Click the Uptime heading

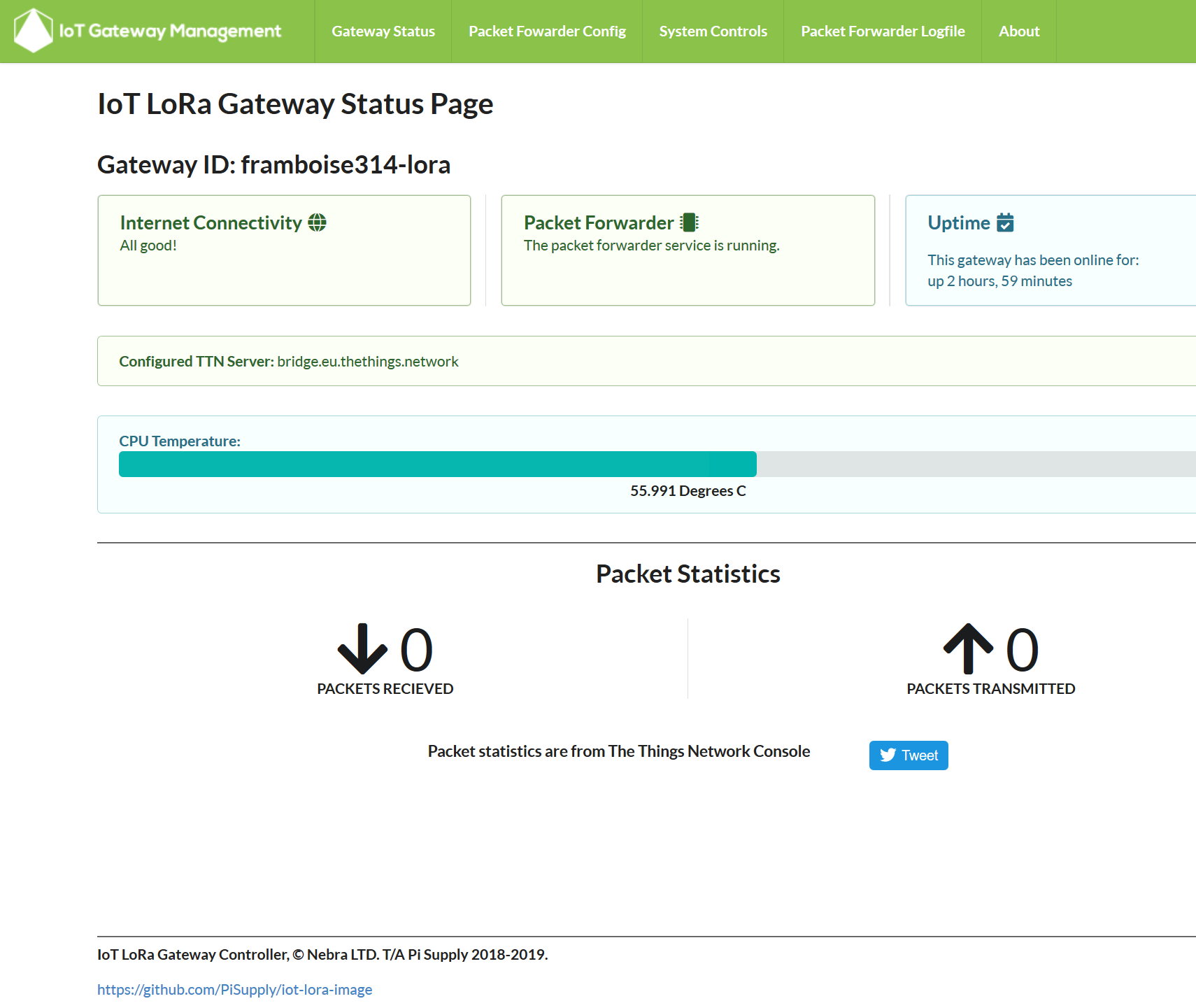(x=959, y=222)
